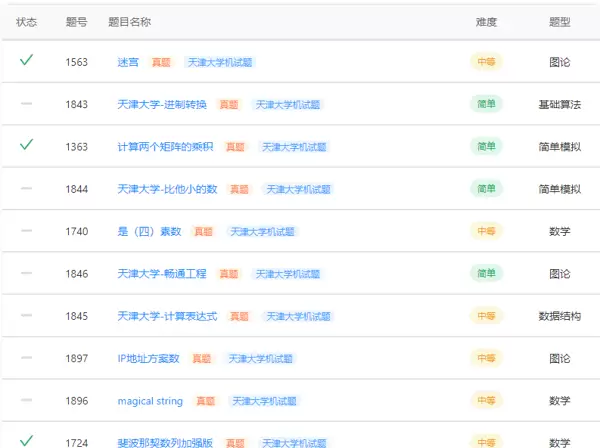The width and height of the screenshot is (600, 448).
Task: Click the 难度 column header
Action: coord(486,22)
